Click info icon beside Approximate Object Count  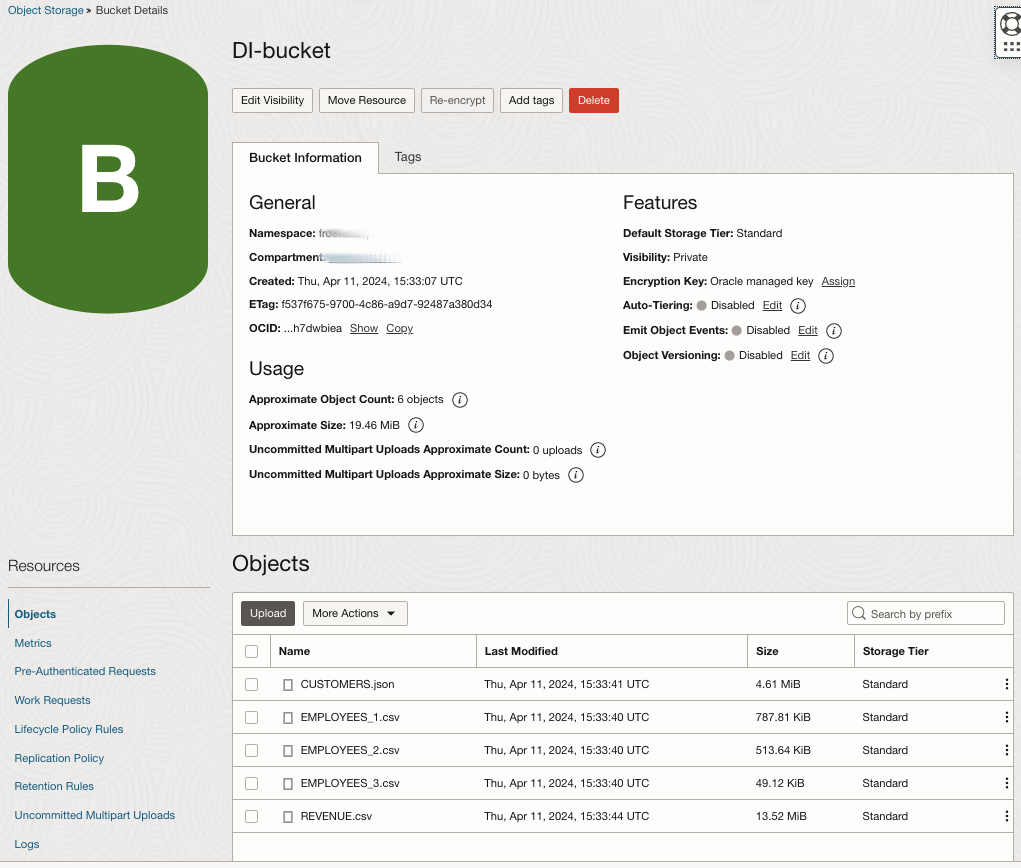460,400
